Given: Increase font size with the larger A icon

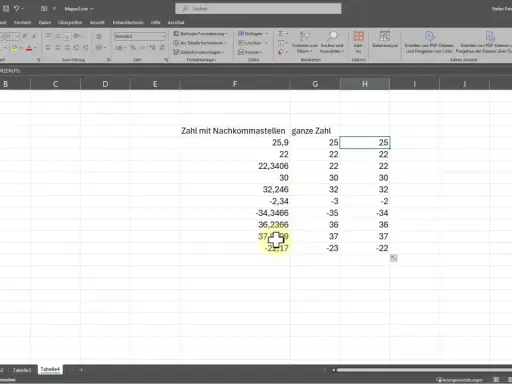Looking at the screenshot, I should click(x=25, y=36).
